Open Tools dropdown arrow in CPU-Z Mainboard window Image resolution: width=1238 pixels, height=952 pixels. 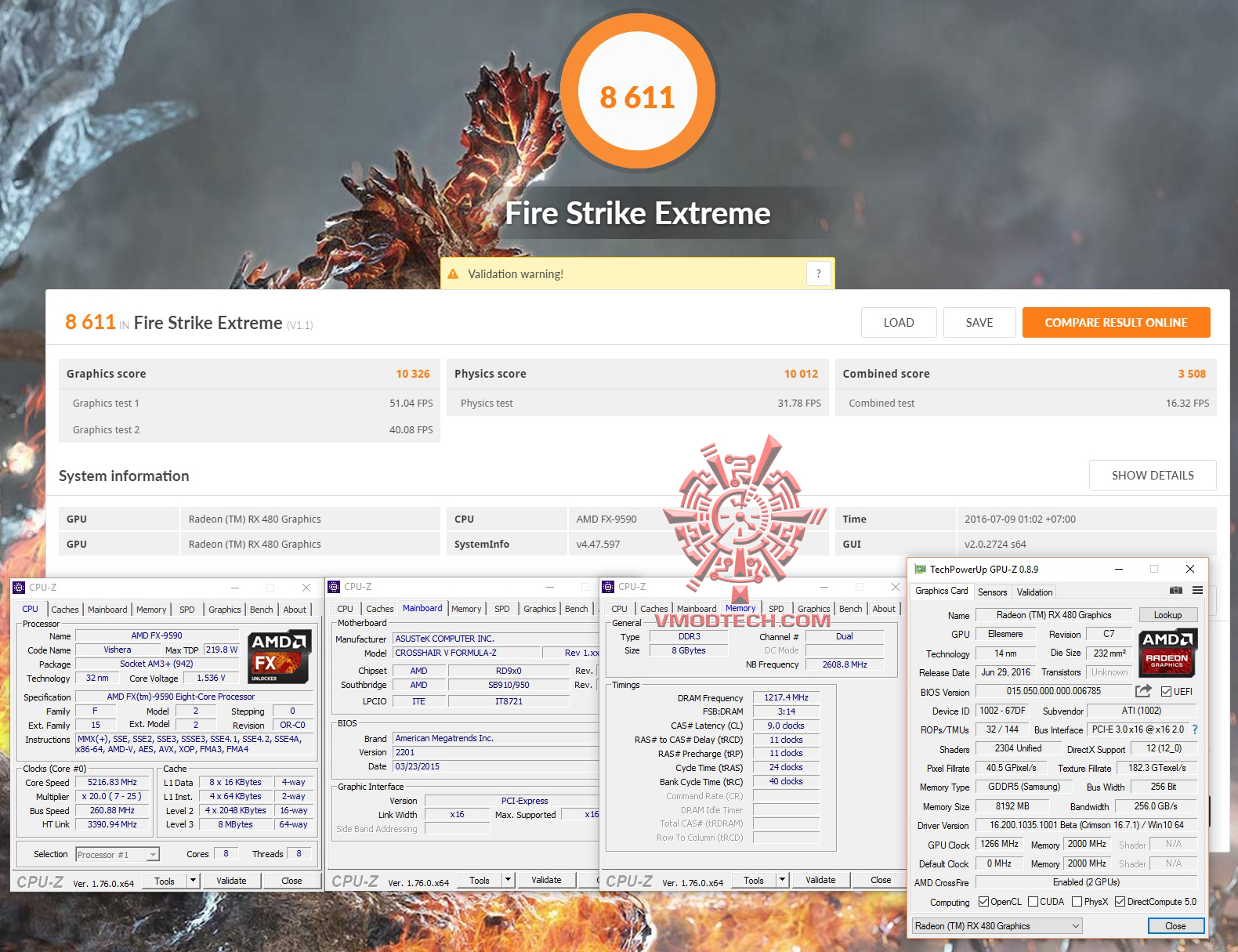pos(508,880)
